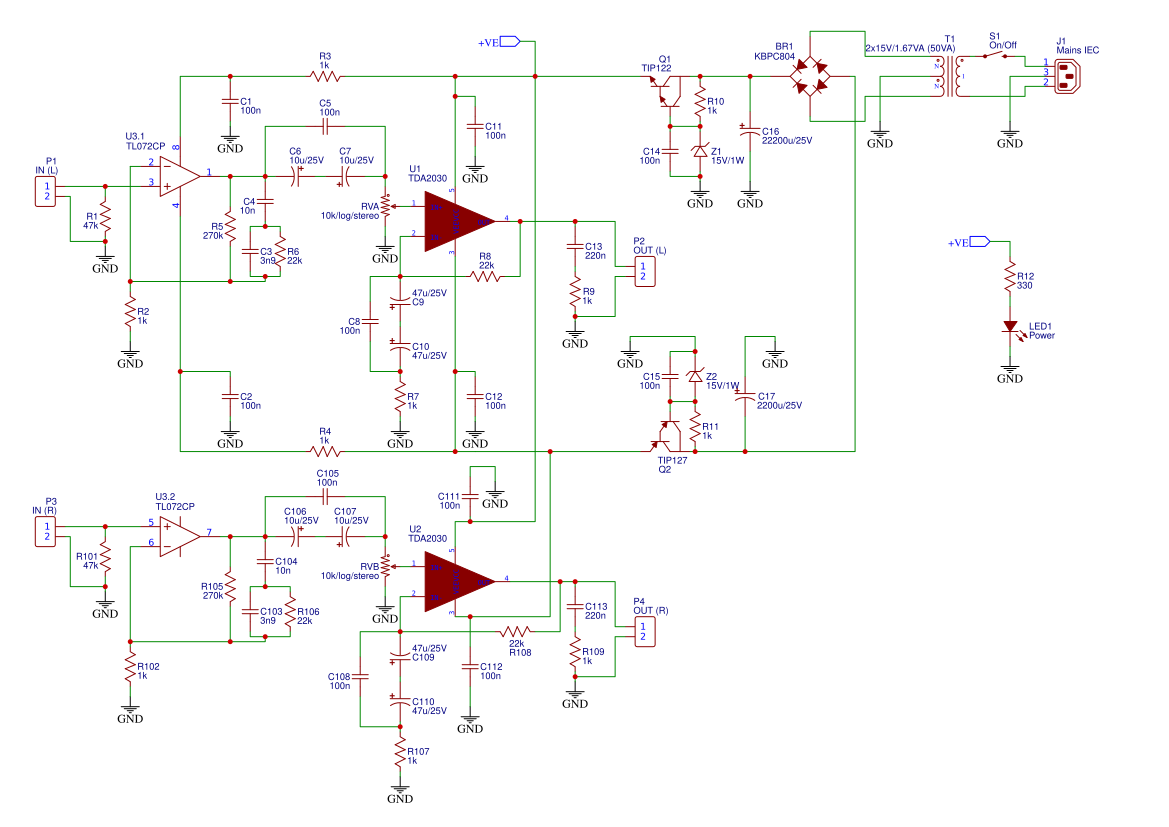
Task: Click the U2 TDA2030 amplifier triangle
Action: (x=459, y=582)
